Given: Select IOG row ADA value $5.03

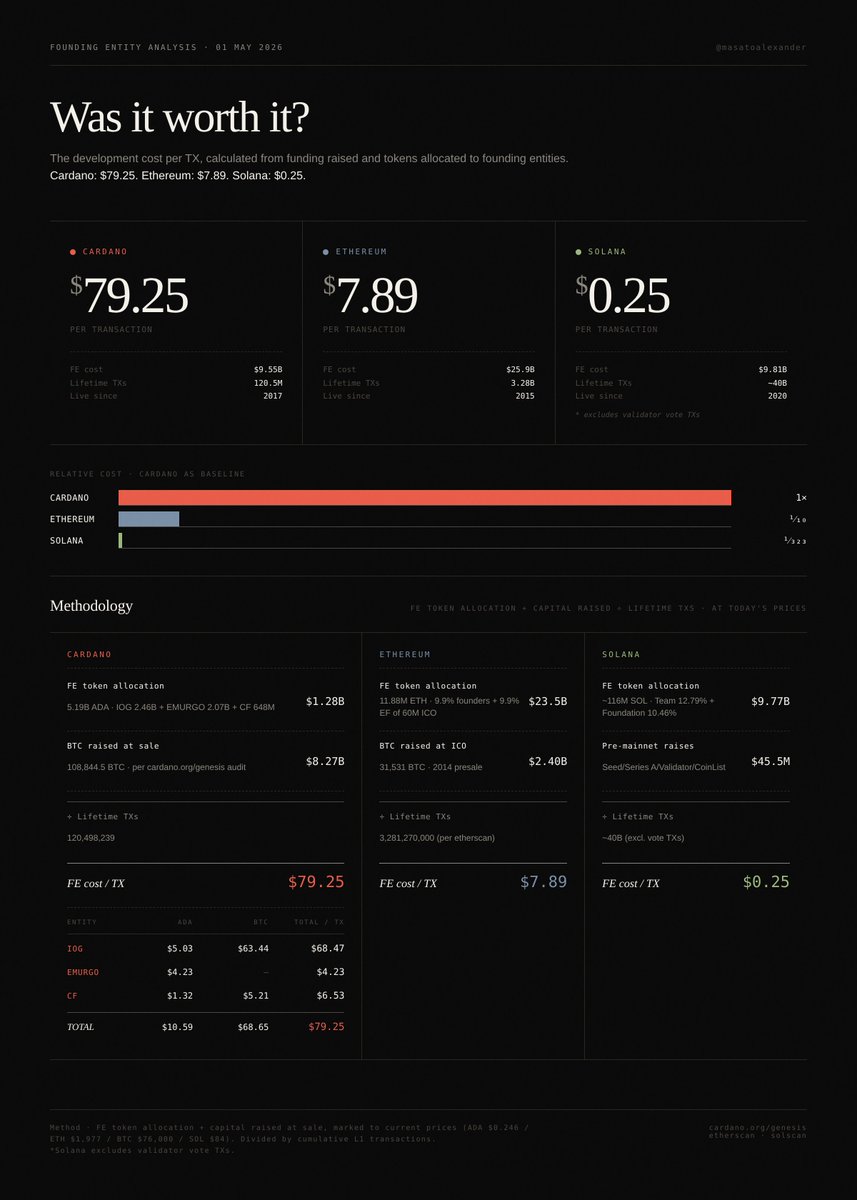Looking at the screenshot, I should 178,948.
